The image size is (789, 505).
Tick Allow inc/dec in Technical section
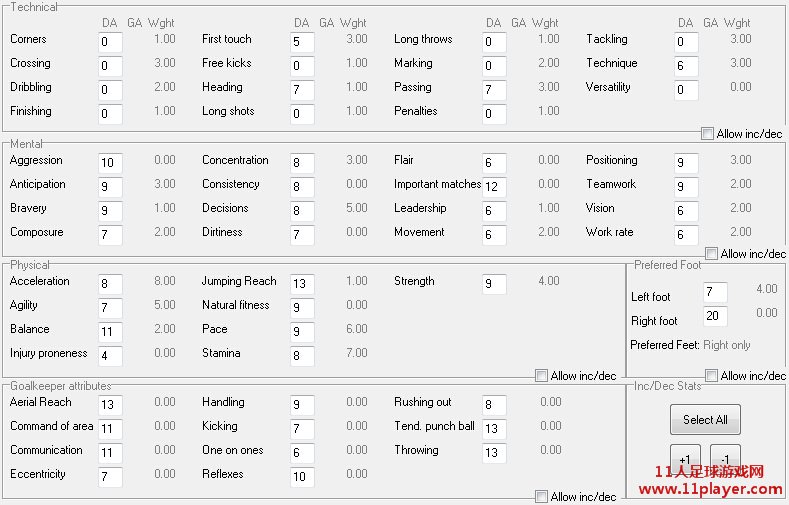point(708,134)
